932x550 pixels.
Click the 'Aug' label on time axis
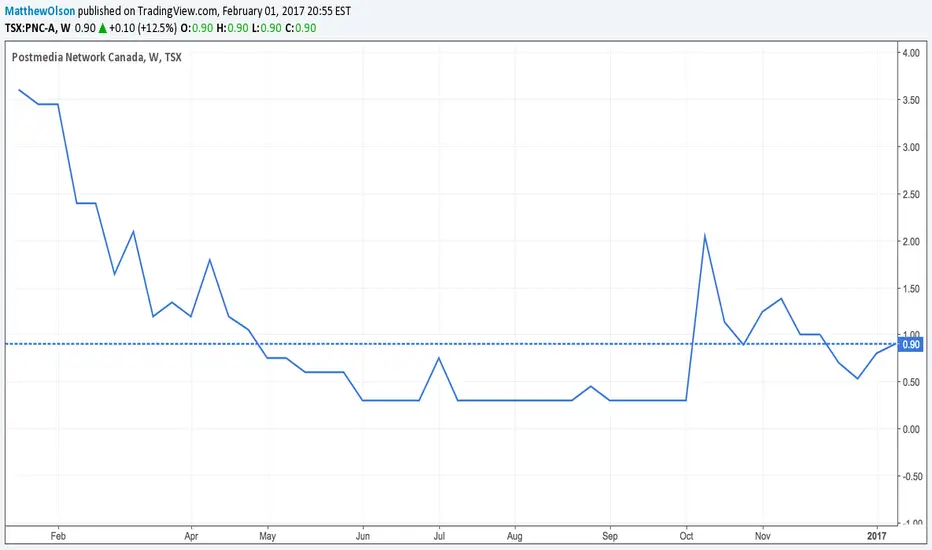(x=515, y=536)
